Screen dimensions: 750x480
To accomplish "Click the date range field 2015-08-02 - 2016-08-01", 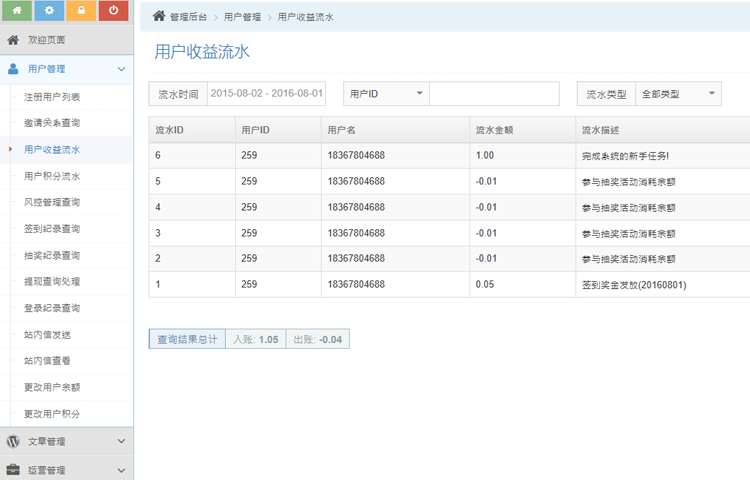I will [x=266, y=93].
